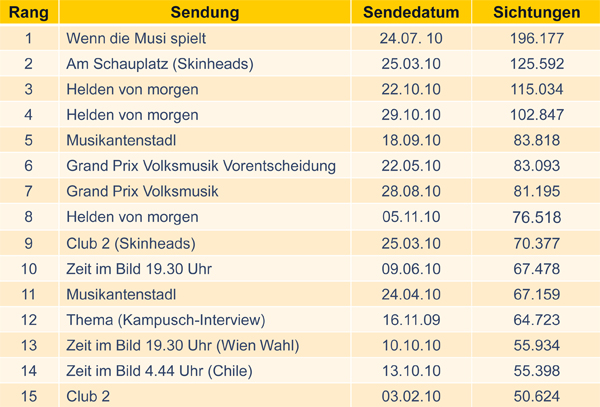
Task: Click the Sichtungen column header
Action: pyautogui.click(x=537, y=13)
